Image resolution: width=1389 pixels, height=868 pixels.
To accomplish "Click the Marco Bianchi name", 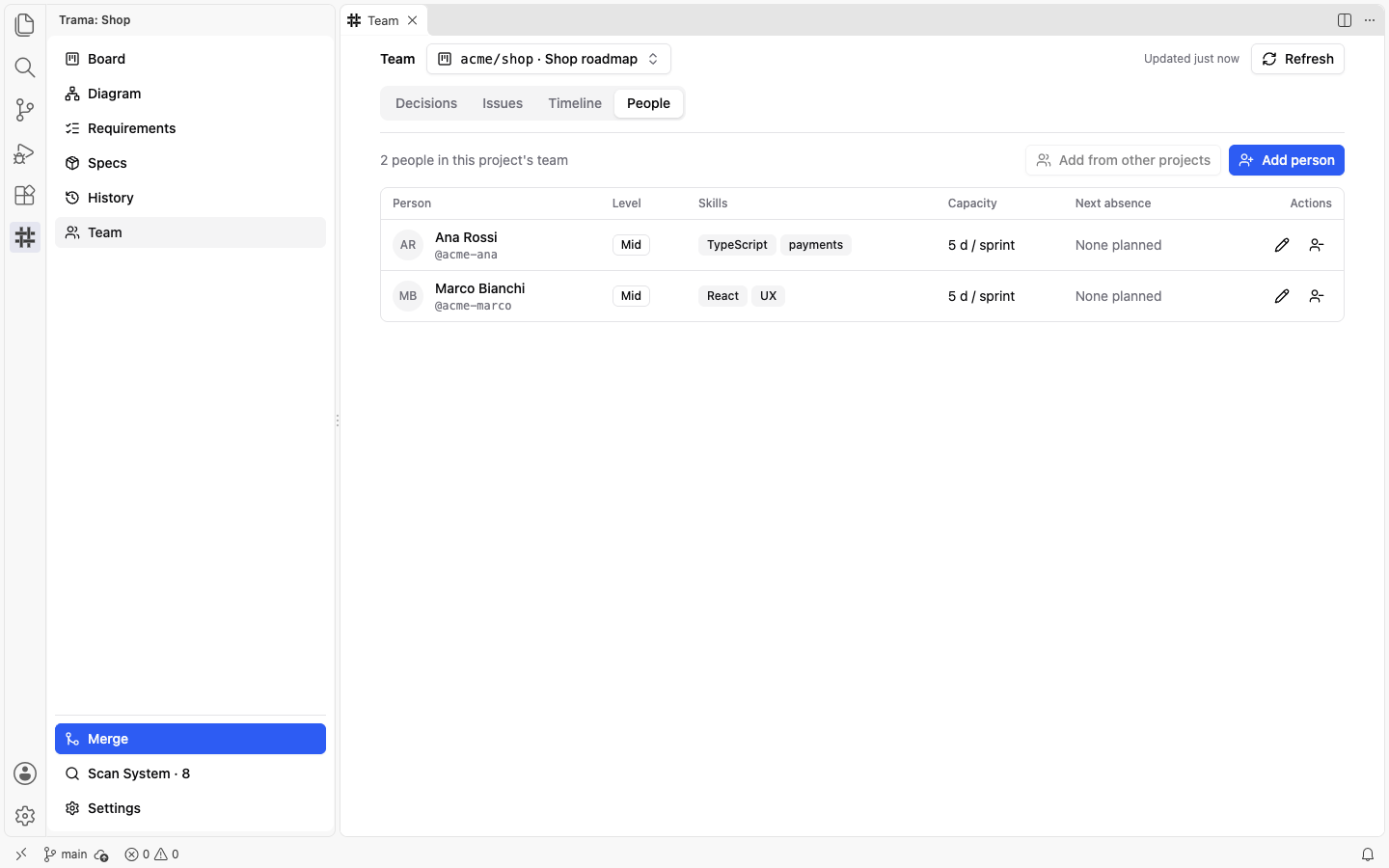I will (x=479, y=288).
